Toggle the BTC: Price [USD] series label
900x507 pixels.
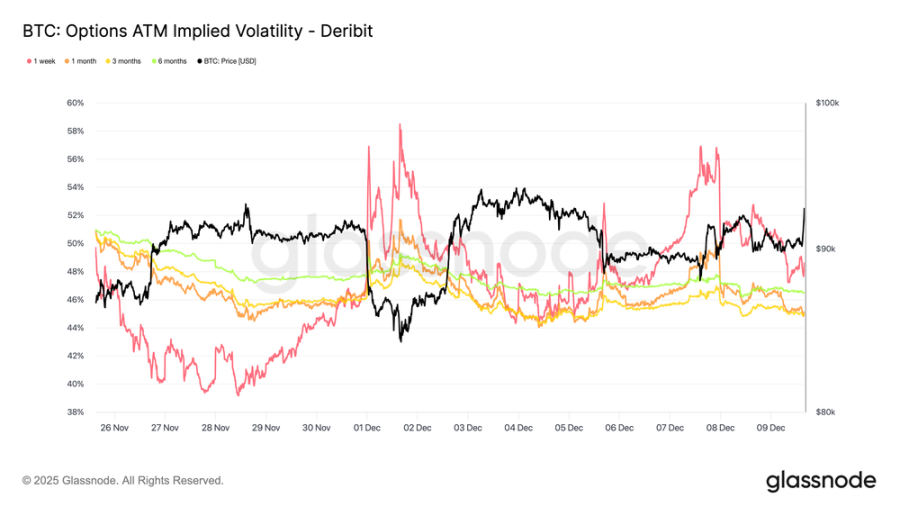(230, 61)
